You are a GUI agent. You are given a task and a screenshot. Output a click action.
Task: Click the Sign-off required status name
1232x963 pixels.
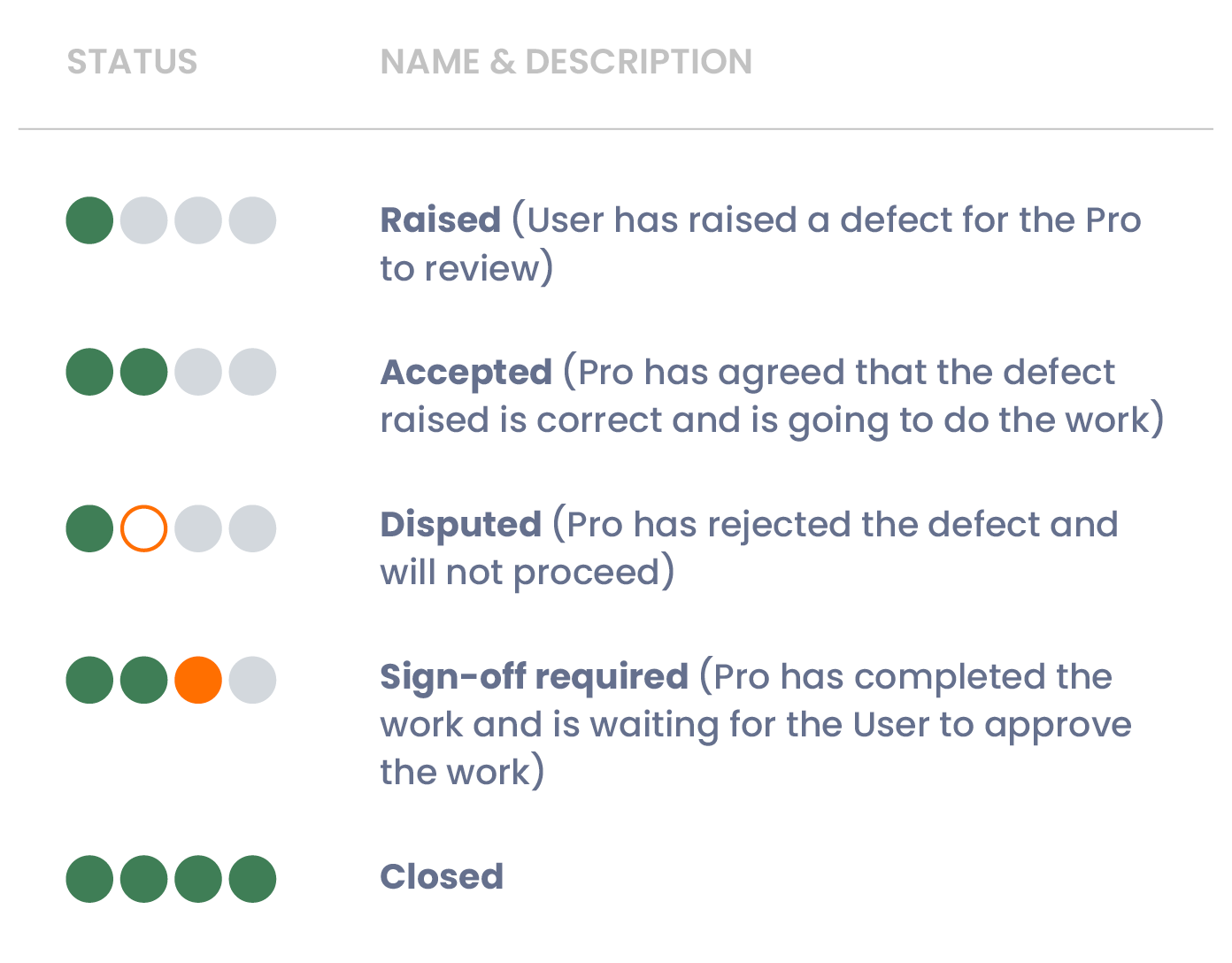(x=534, y=677)
